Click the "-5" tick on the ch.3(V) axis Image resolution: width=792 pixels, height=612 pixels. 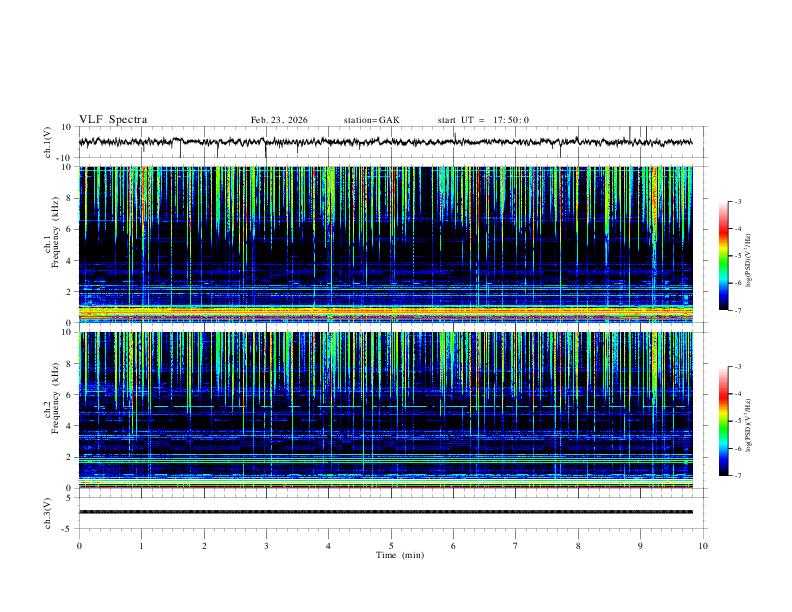point(67,529)
